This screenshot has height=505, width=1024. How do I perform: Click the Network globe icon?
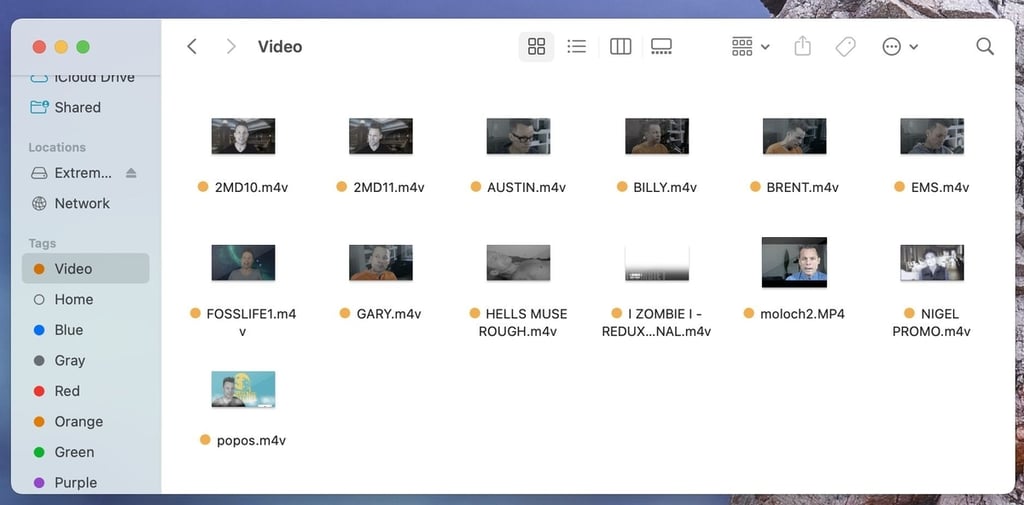click(39, 203)
